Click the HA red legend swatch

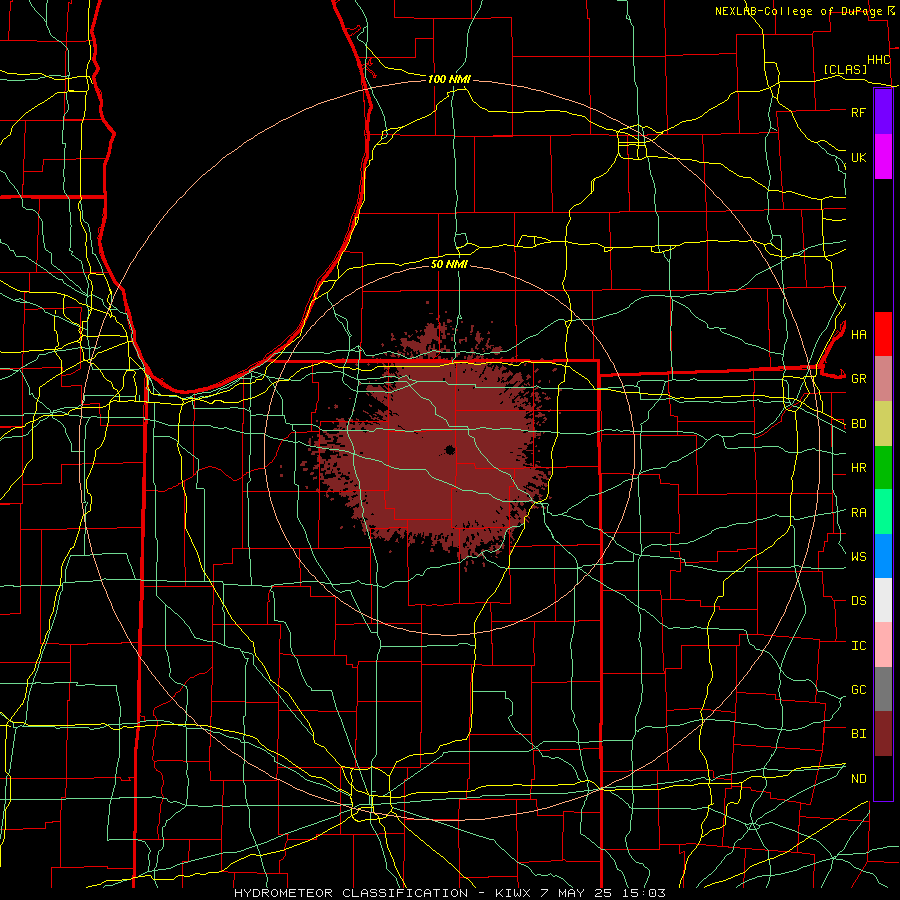tap(883, 334)
